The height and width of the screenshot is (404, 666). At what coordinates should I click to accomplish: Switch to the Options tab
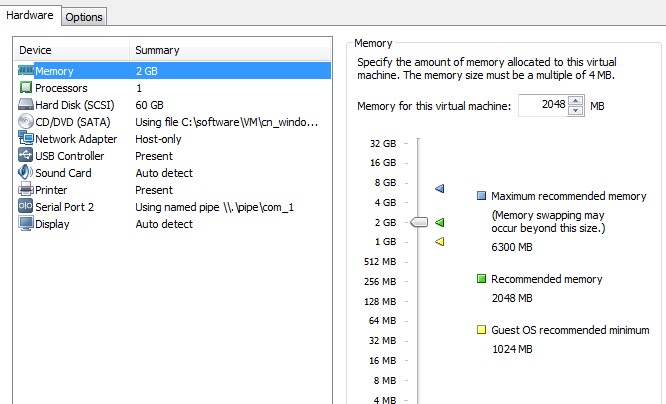[84, 17]
